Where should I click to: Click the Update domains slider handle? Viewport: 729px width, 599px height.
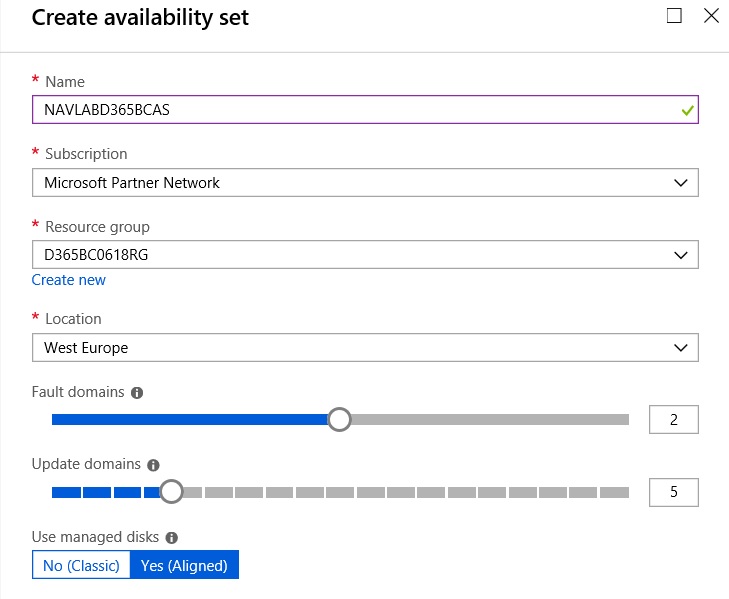pyautogui.click(x=171, y=492)
